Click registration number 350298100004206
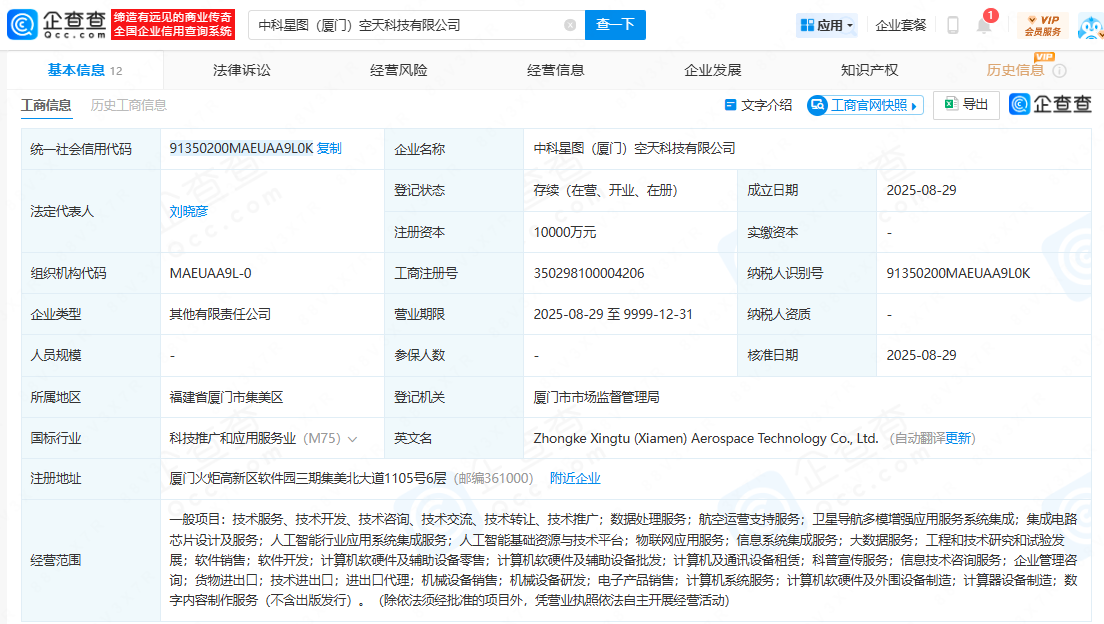Viewport: 1104px width, 624px height. (x=589, y=273)
